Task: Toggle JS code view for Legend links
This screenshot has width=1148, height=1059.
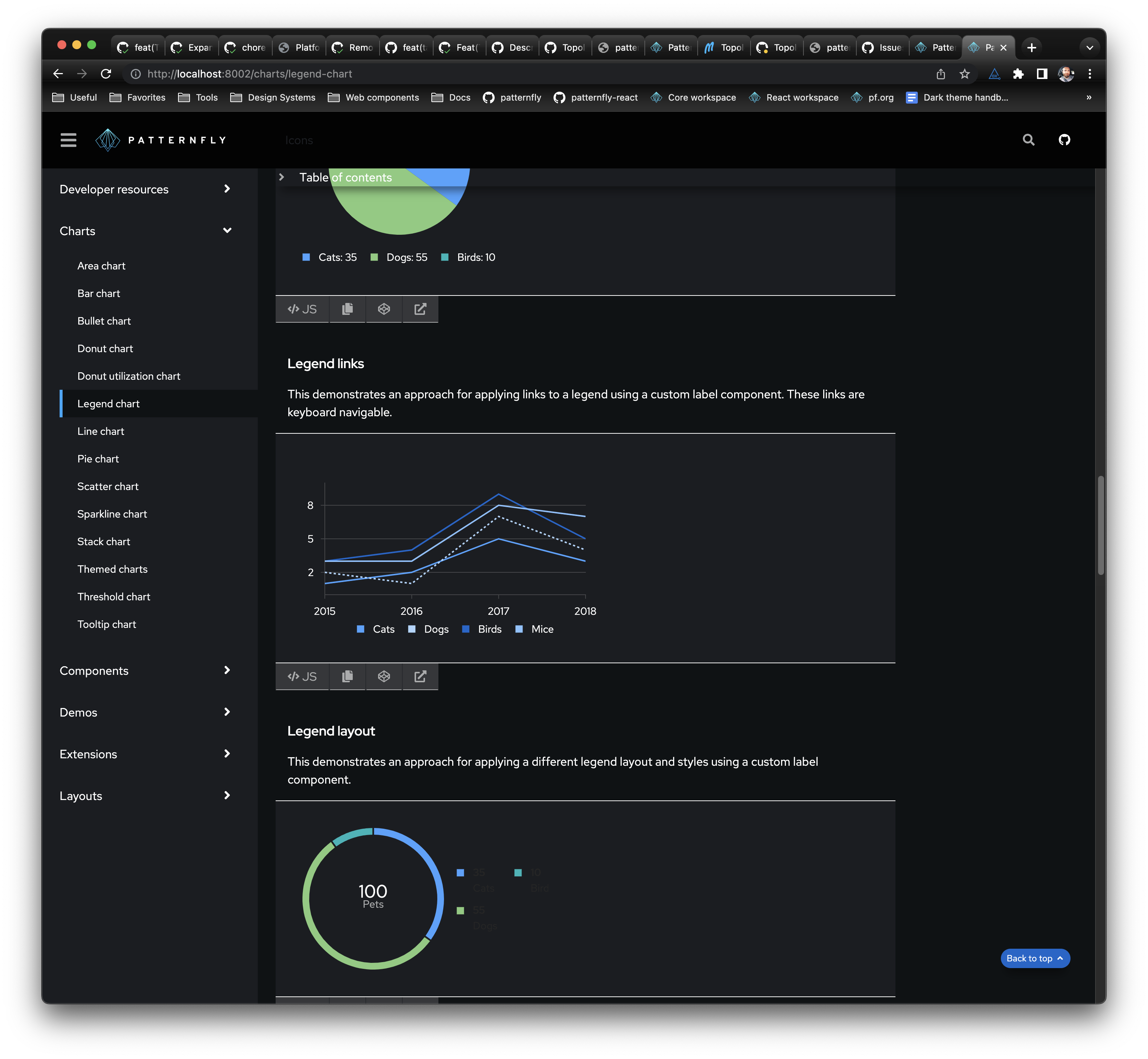Action: (x=302, y=676)
